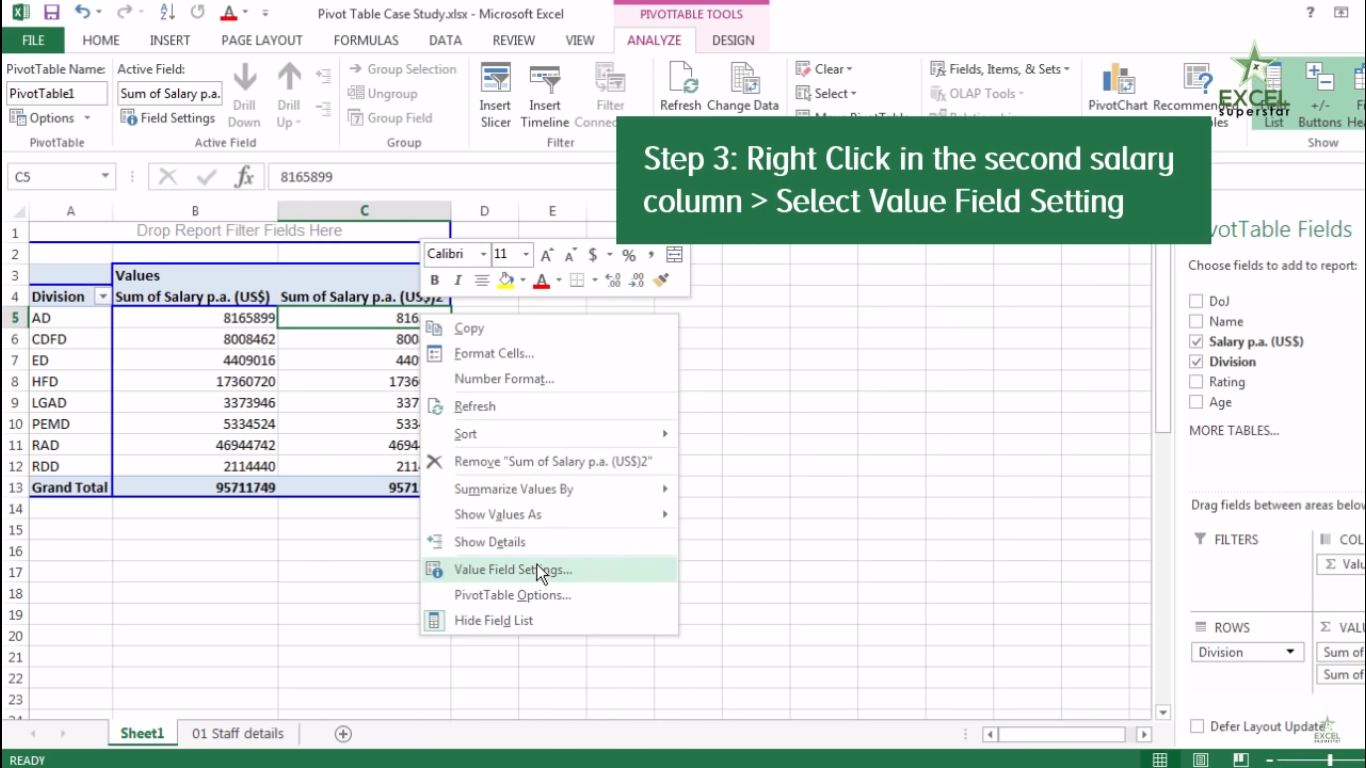Uncheck the Salary p.a. (US$) field
Image resolution: width=1366 pixels, height=768 pixels.
(1196, 341)
